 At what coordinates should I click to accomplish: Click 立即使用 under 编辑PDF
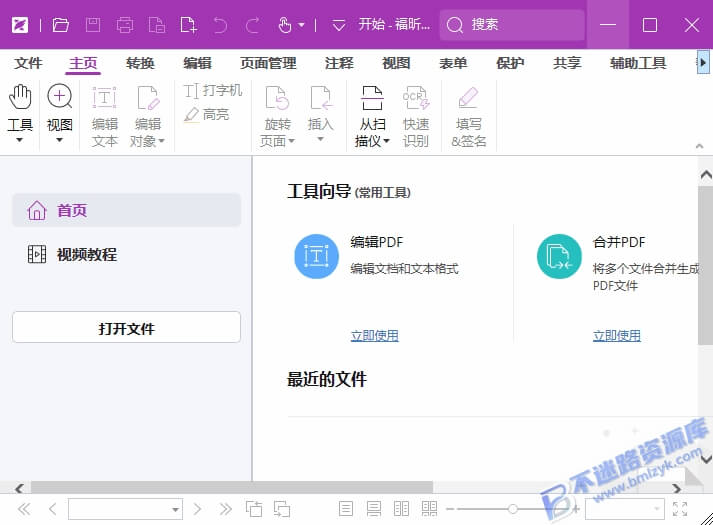(x=375, y=336)
